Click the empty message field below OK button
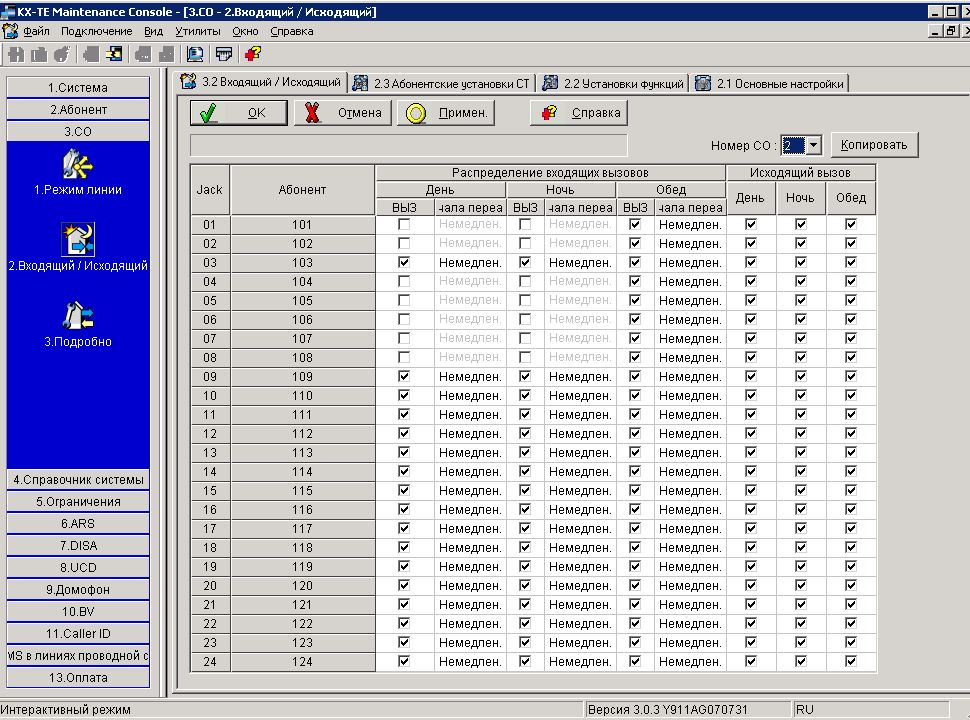Image resolution: width=970 pixels, height=720 pixels. coord(408,145)
